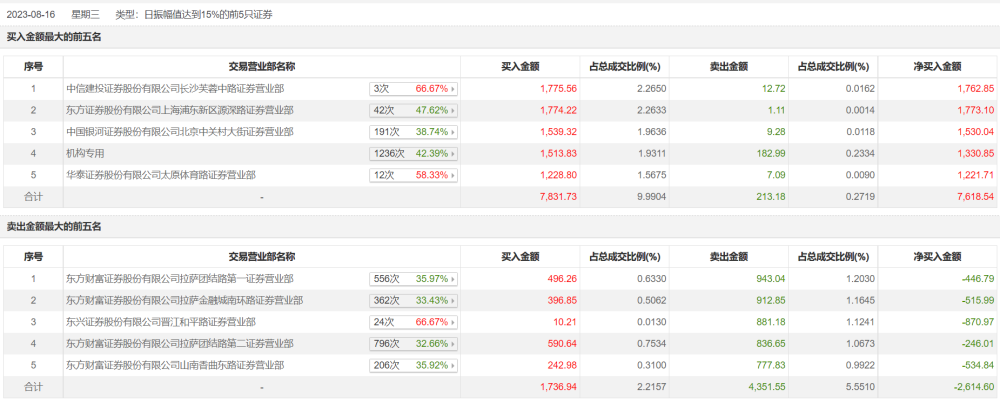
Task: Click the 净买入金额 header in buy table
Action: coord(937,66)
